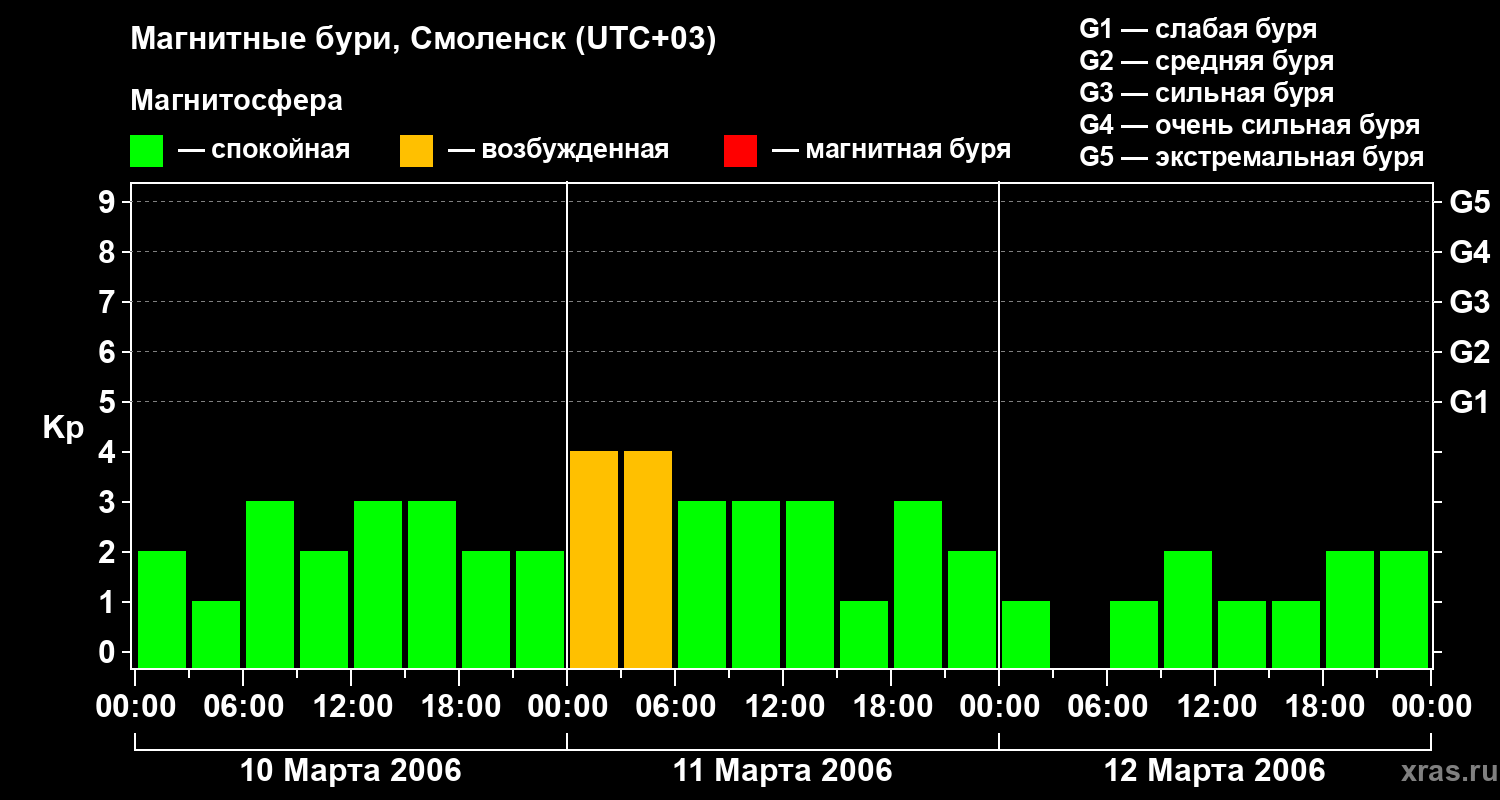
Task: Click the '— возбужденная' legend label
Action: point(558,150)
